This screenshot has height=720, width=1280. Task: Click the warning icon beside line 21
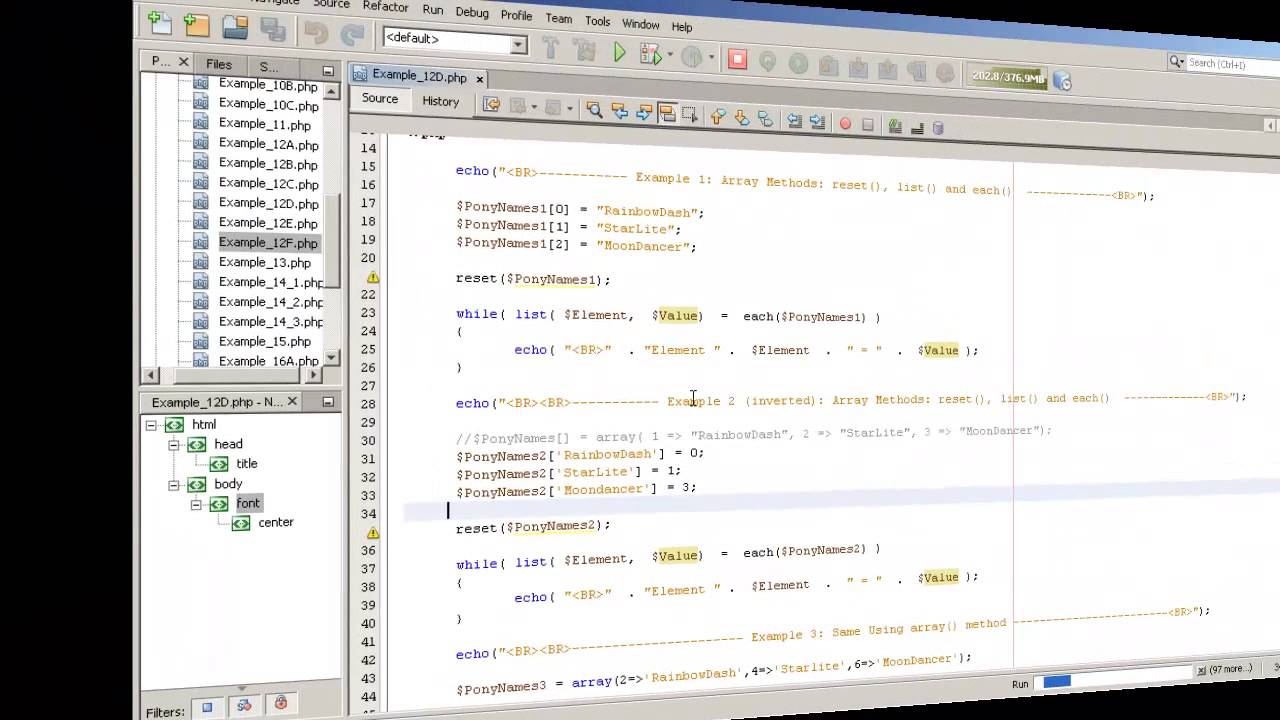click(x=373, y=277)
